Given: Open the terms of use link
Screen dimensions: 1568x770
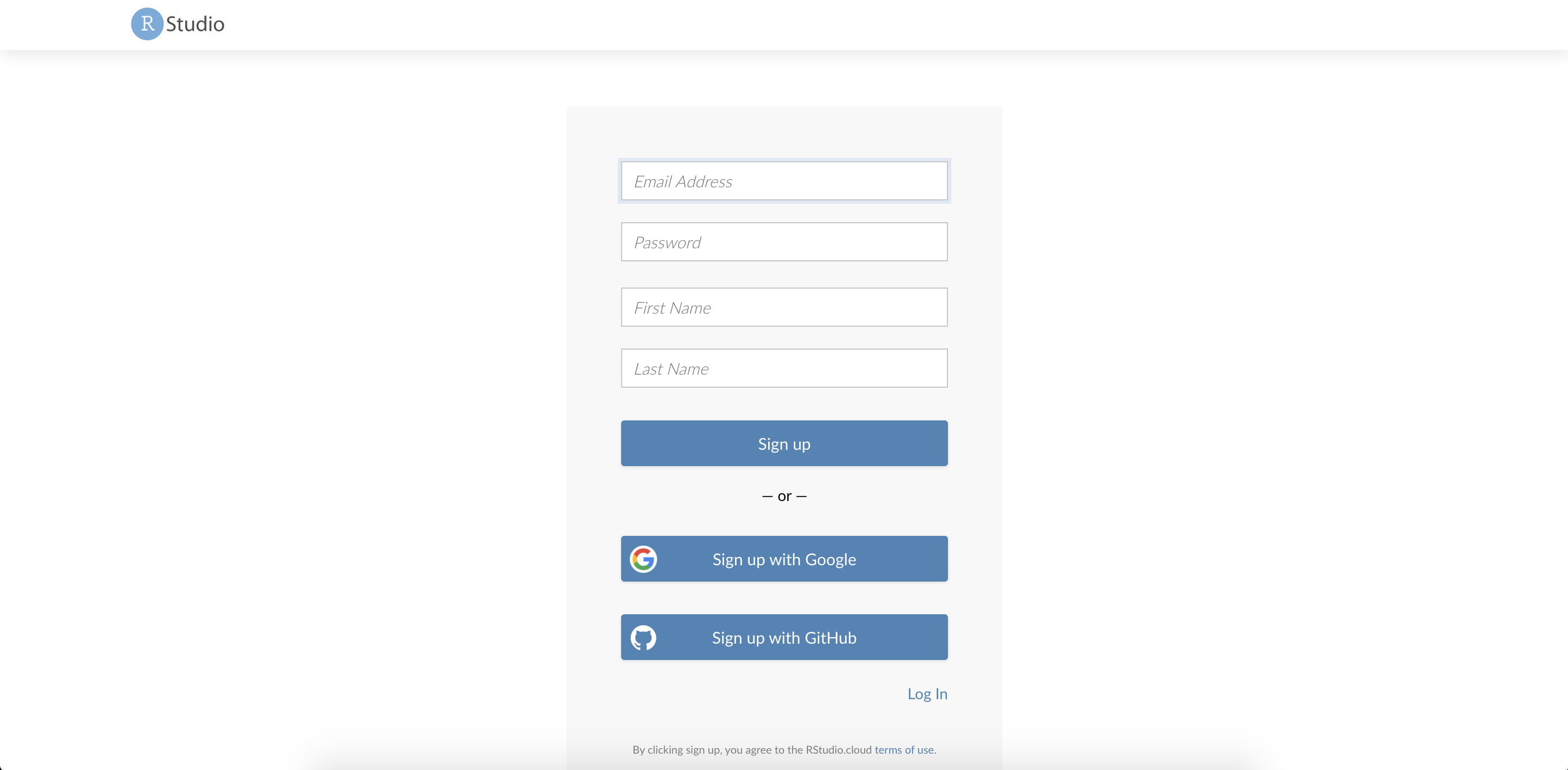Looking at the screenshot, I should pos(904,750).
